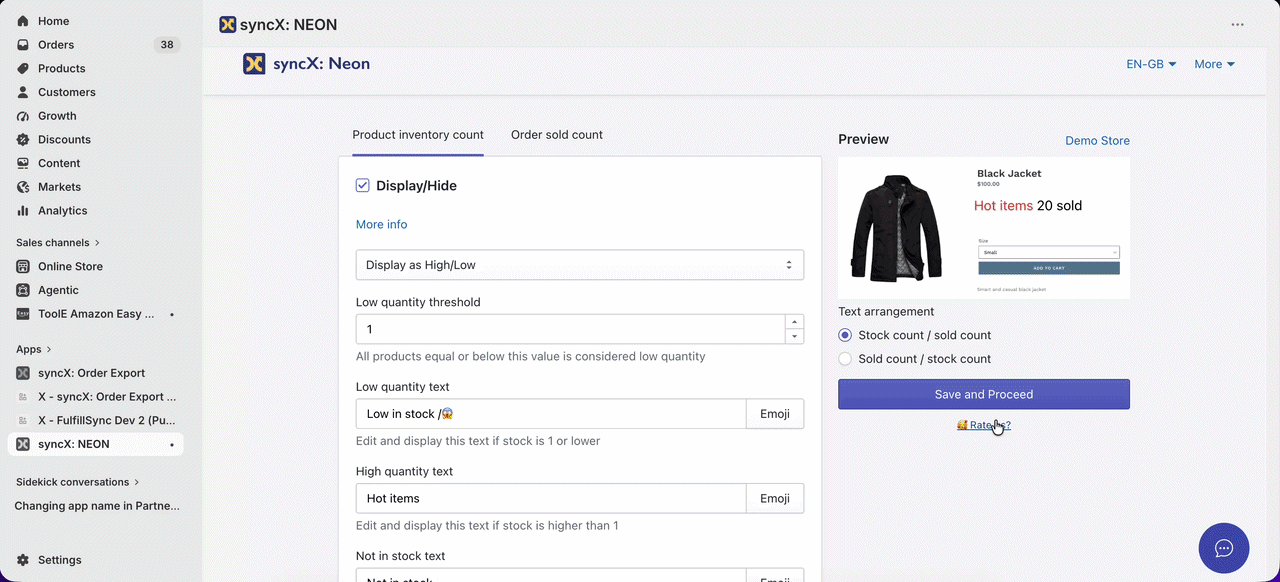Open Emoji picker for low quantity text

775,414
